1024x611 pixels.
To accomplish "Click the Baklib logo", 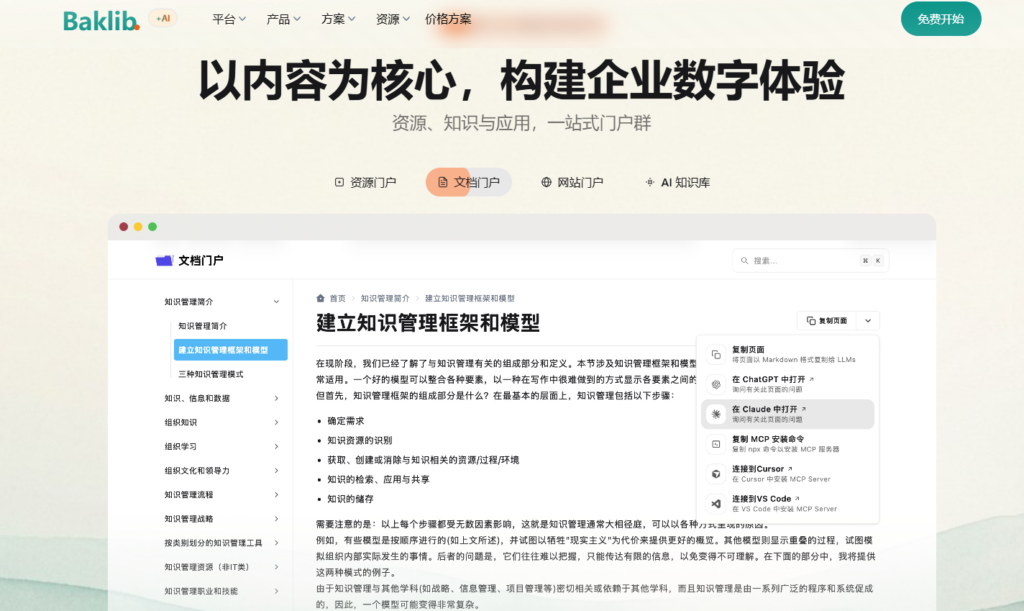I will (101, 20).
